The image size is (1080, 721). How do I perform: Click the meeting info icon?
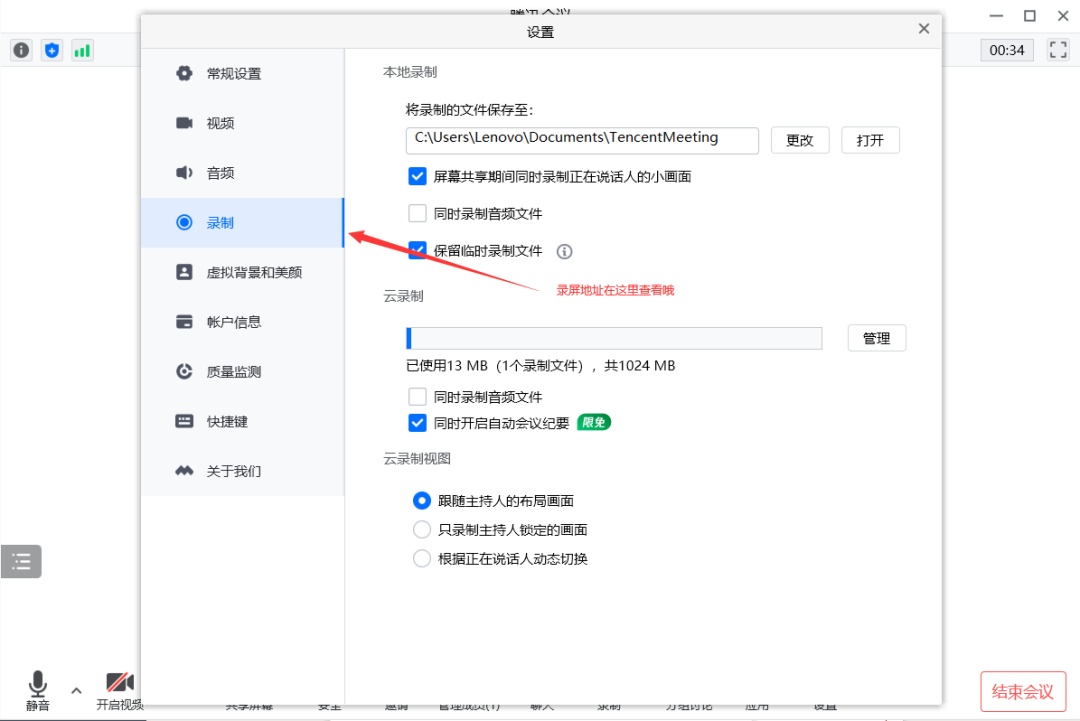pos(21,50)
